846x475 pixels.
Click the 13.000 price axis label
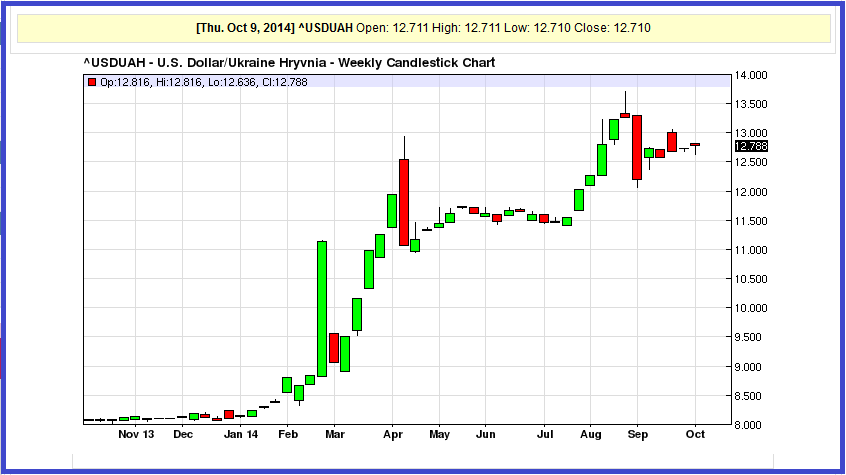click(x=751, y=133)
